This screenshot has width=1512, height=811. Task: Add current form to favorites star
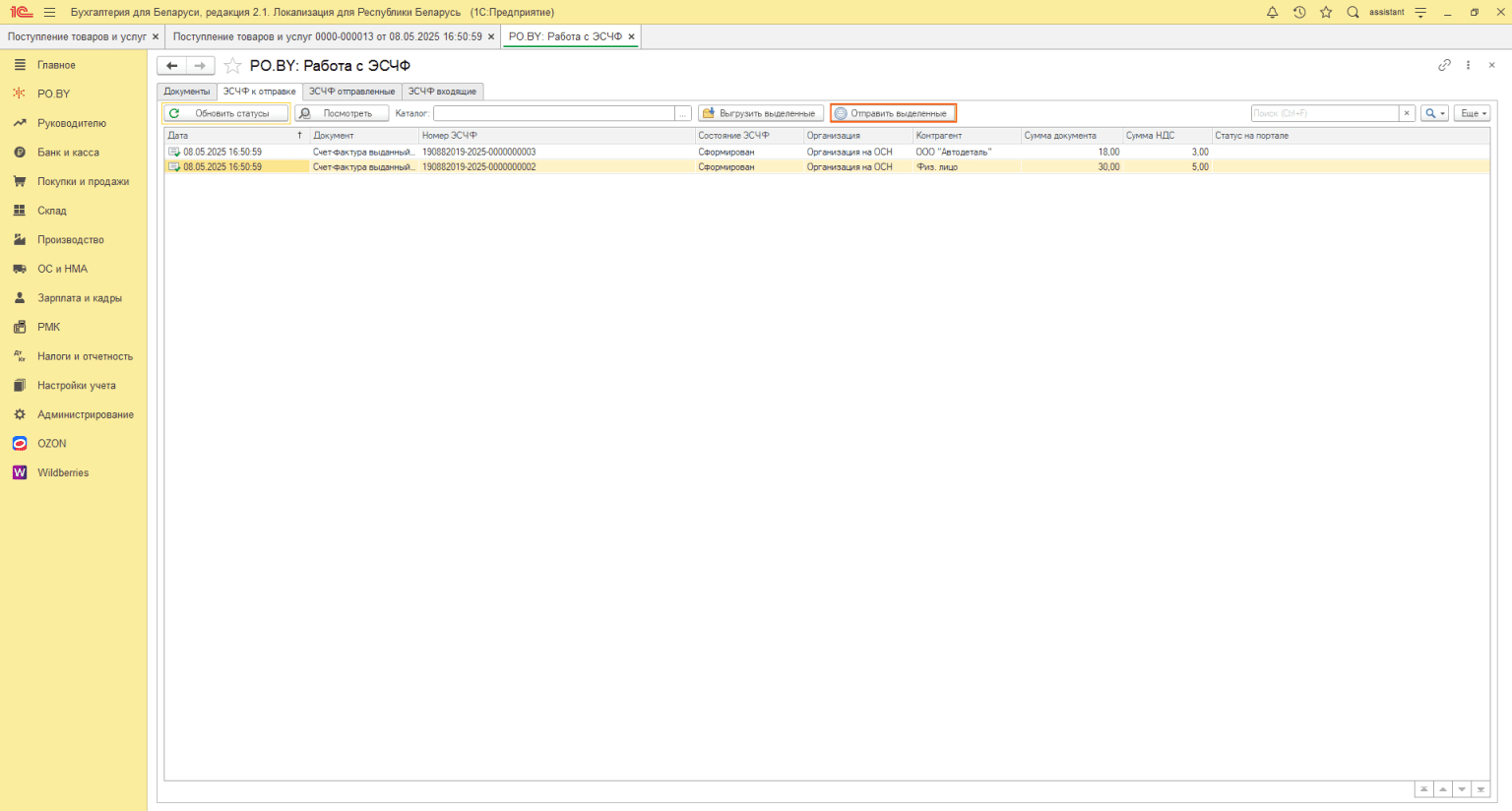[x=233, y=66]
